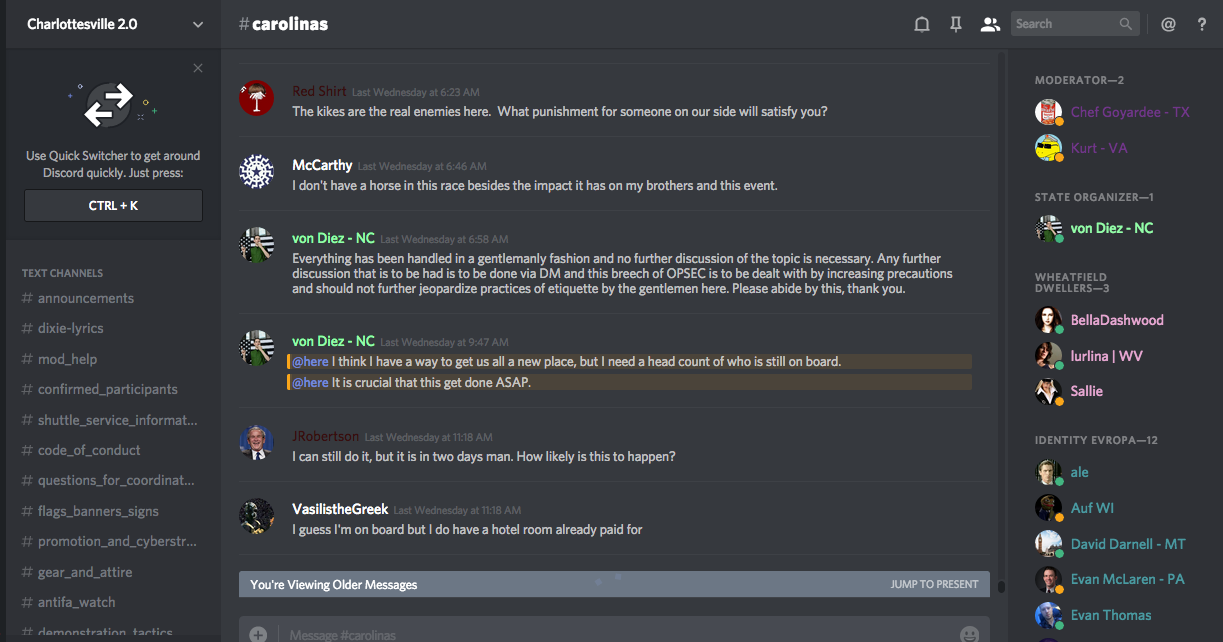Type in the search box

point(1064,24)
